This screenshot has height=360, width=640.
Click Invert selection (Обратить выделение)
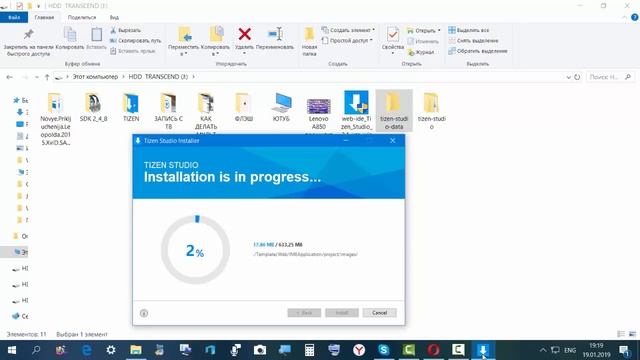478,51
